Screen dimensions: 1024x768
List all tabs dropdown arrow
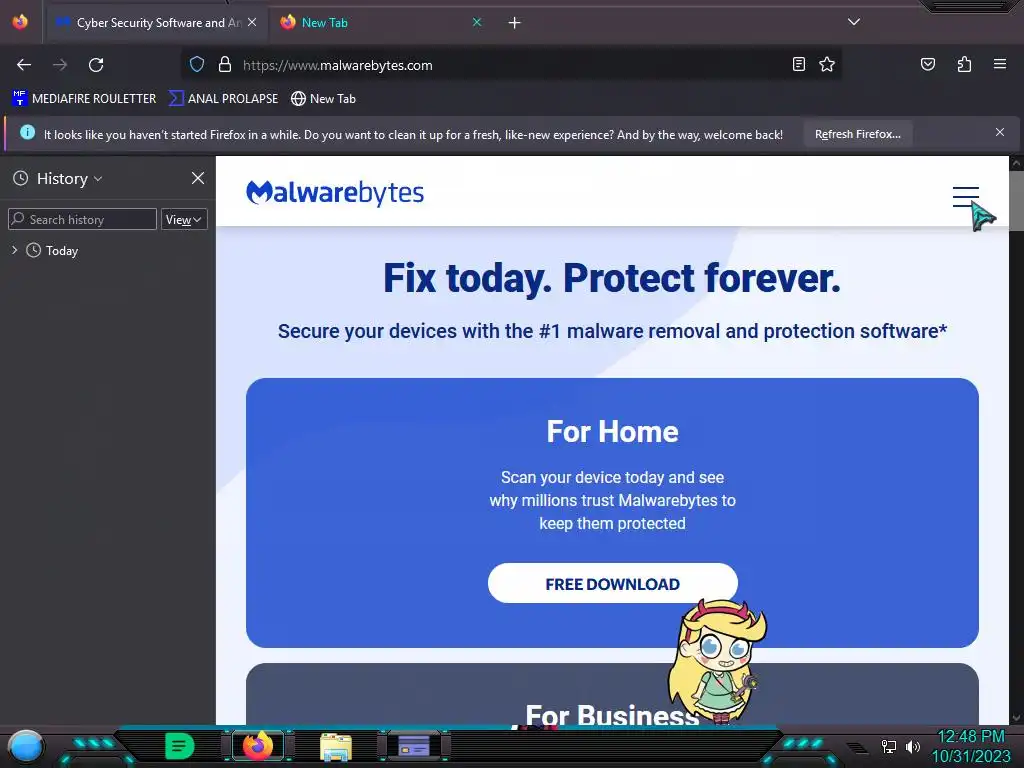tap(854, 22)
